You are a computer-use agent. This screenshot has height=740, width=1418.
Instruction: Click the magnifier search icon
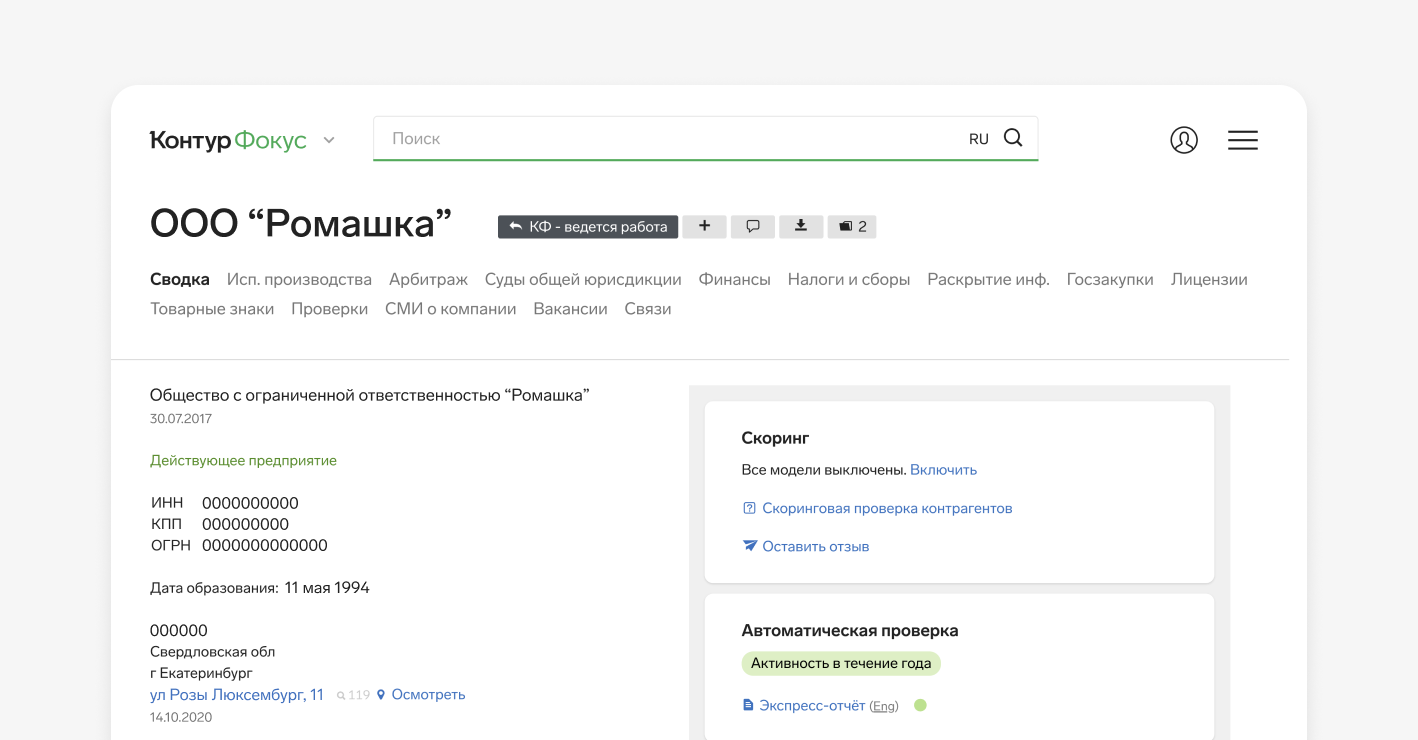[1013, 138]
